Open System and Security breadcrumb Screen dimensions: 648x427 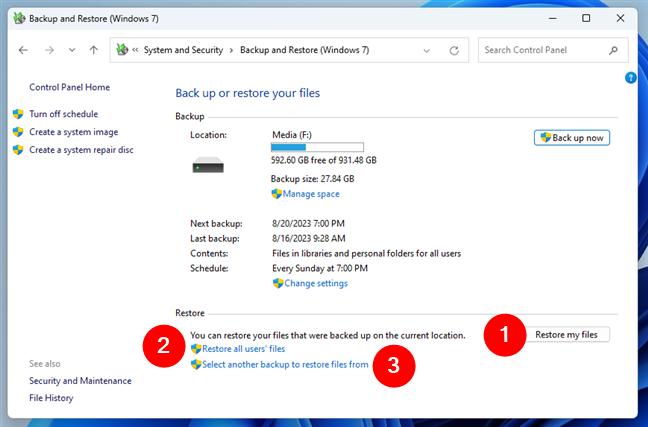[183, 50]
